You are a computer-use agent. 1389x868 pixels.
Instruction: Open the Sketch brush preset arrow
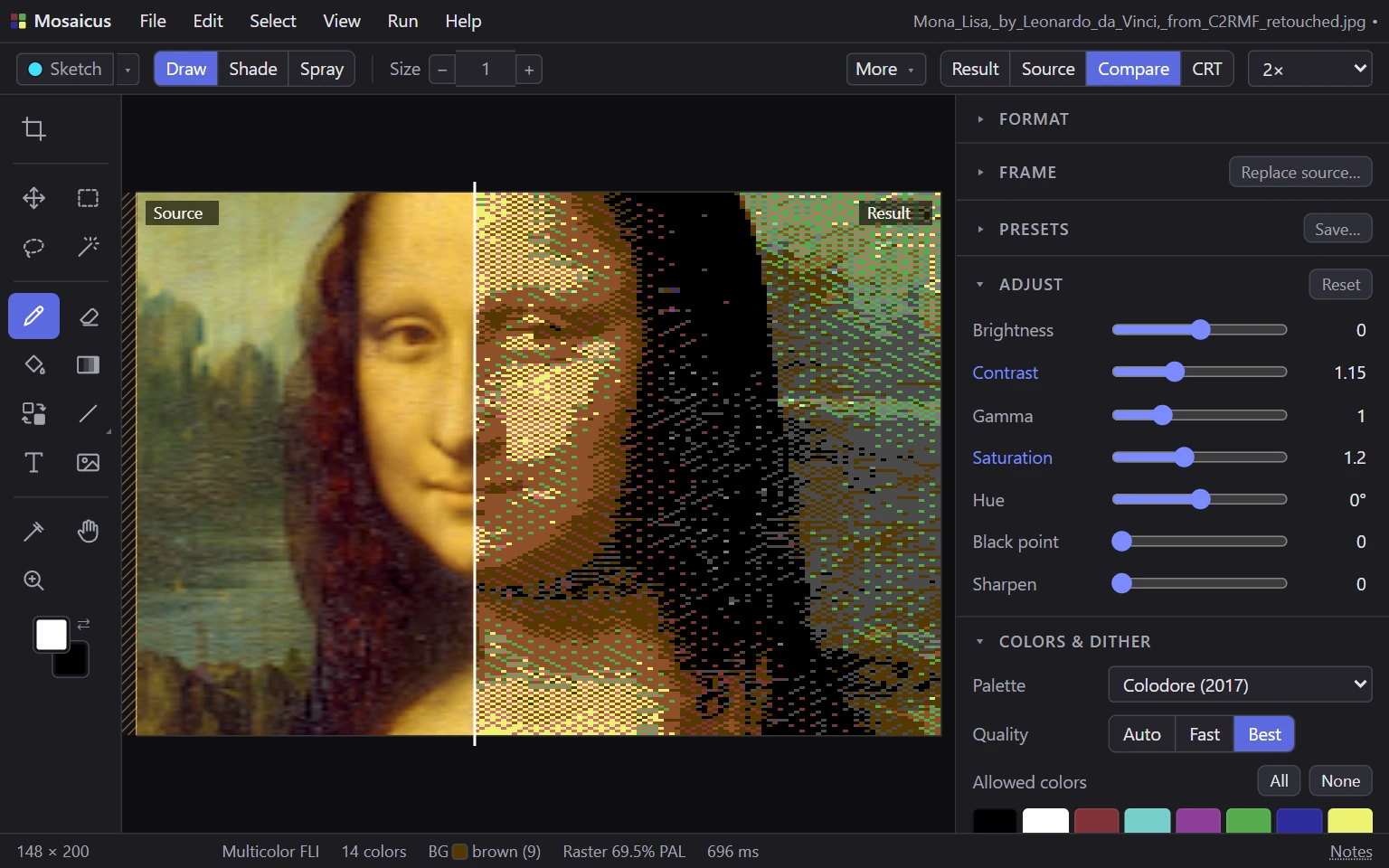128,70
